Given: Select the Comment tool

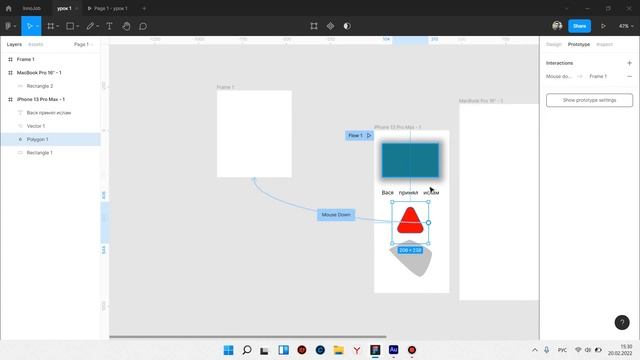Looking at the screenshot, I should (x=143, y=26).
